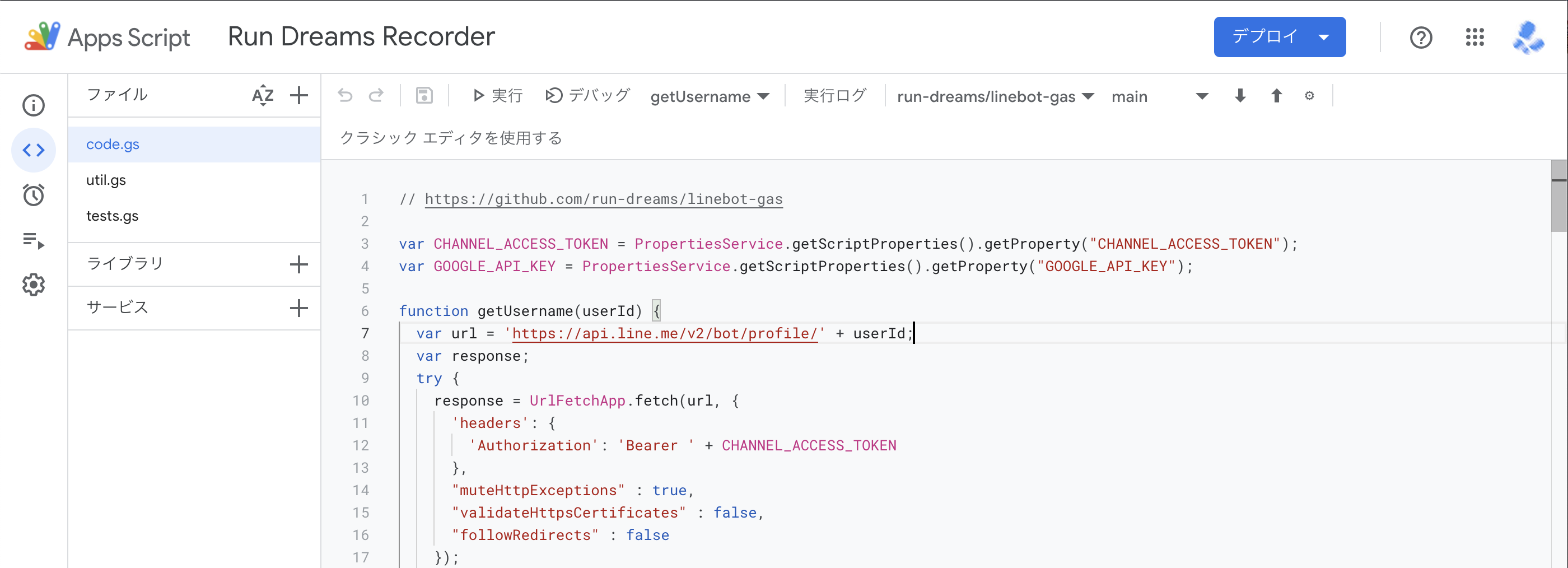Add a library with plus icon
Screen dimensions: 1568x568
pyautogui.click(x=299, y=264)
